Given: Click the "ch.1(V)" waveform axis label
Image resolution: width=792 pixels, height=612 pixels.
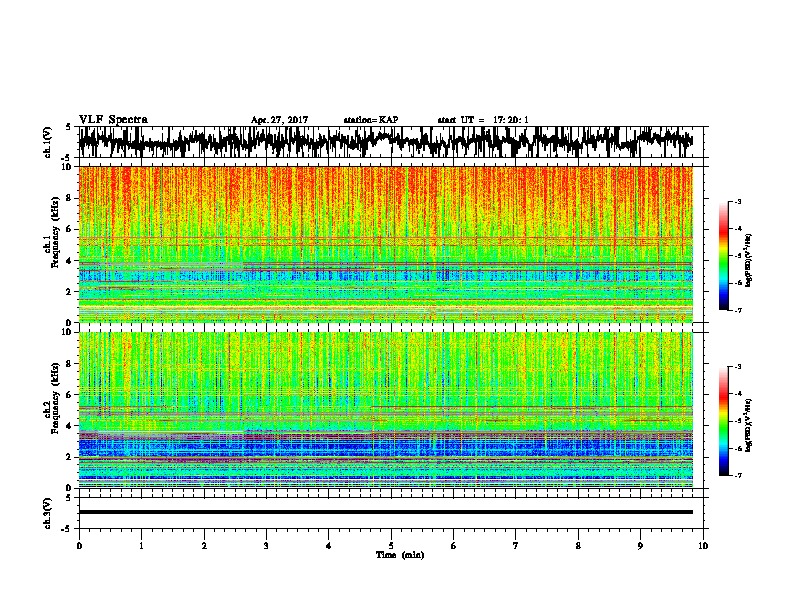Looking at the screenshot, I should point(48,142).
